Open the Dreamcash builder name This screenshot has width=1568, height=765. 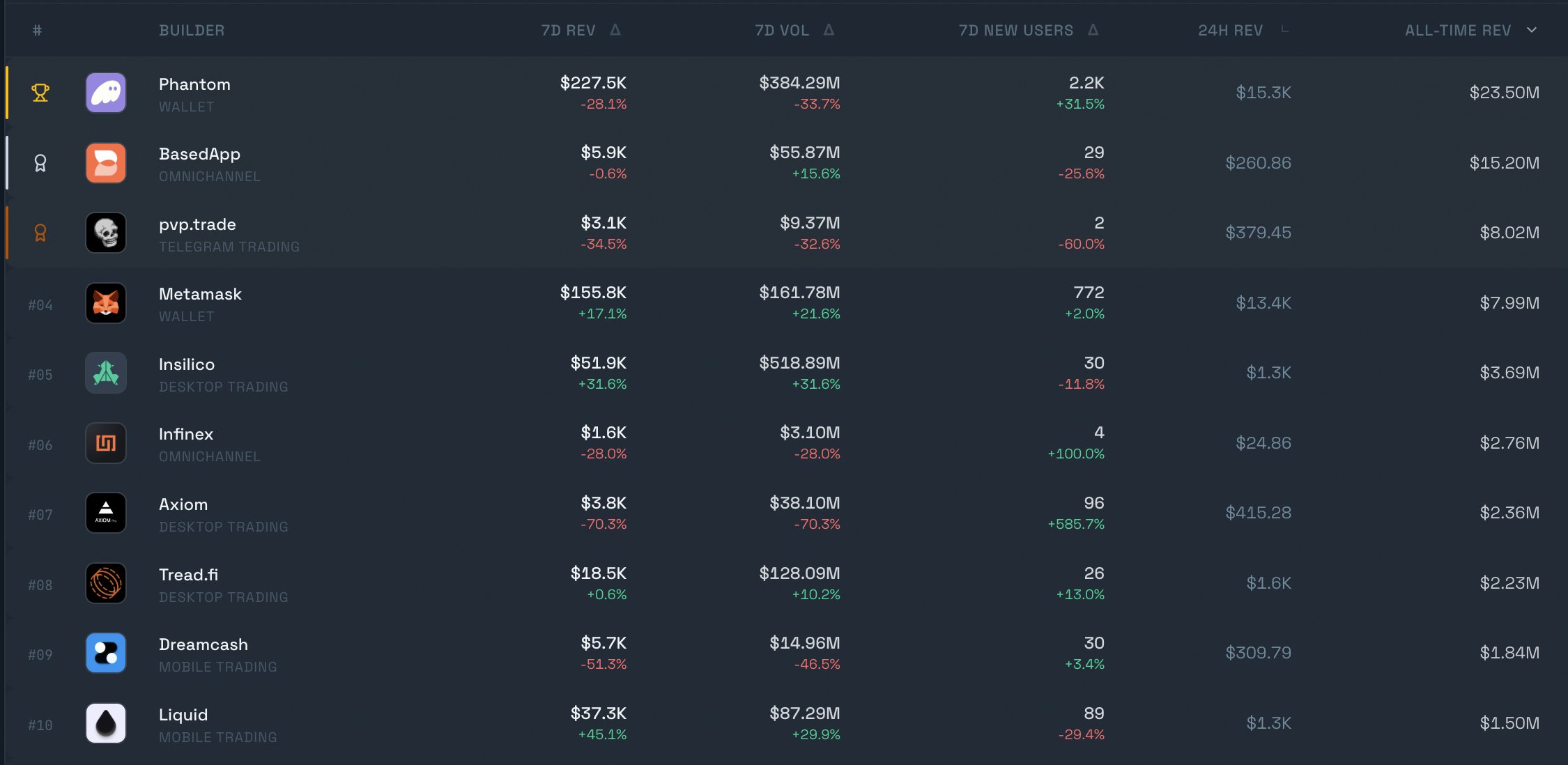203,644
